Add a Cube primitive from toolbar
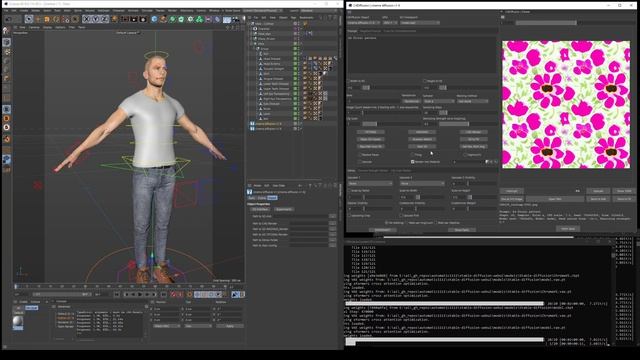 point(154,19)
